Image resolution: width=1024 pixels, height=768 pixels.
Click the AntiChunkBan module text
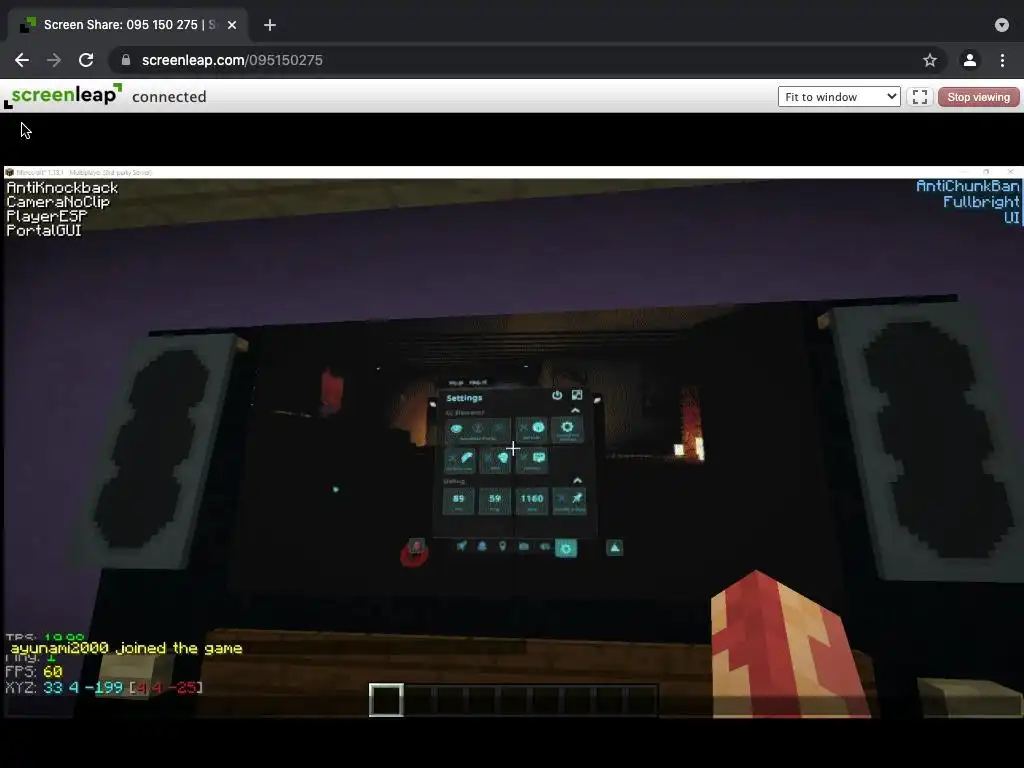(967, 186)
